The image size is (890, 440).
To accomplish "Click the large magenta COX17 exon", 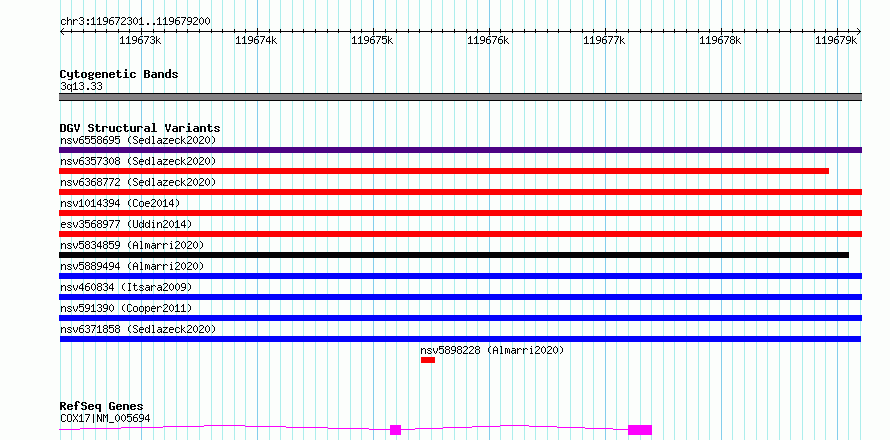I will point(640,430).
